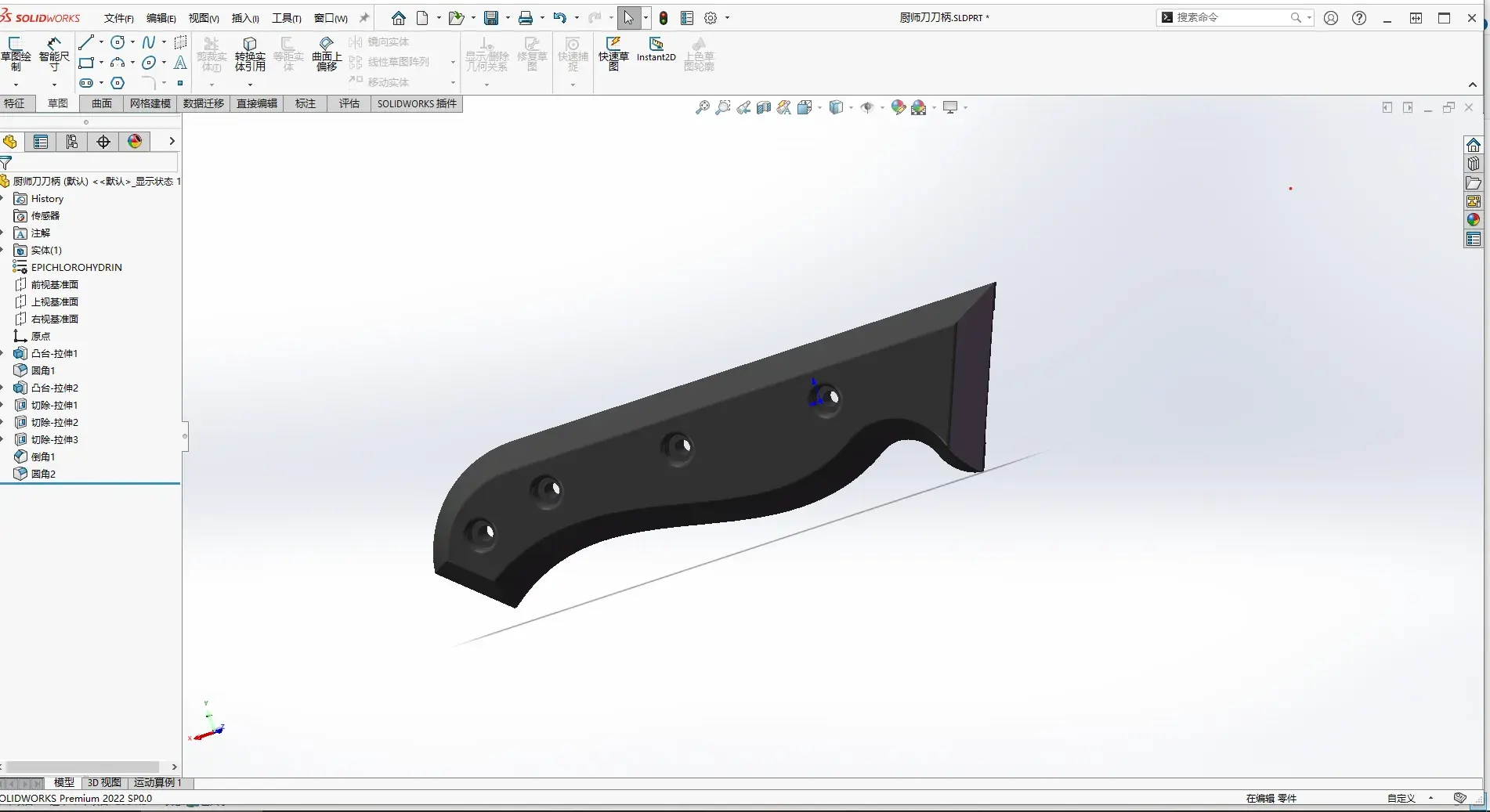Click the 曲面上偏移 tool
The image size is (1490, 812).
pyautogui.click(x=327, y=53)
